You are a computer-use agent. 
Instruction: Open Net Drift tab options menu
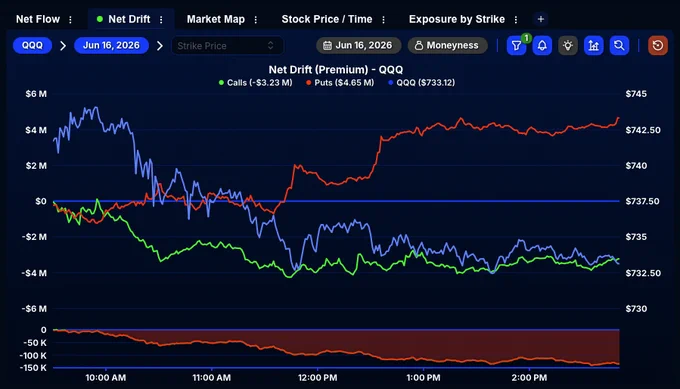click(161, 20)
